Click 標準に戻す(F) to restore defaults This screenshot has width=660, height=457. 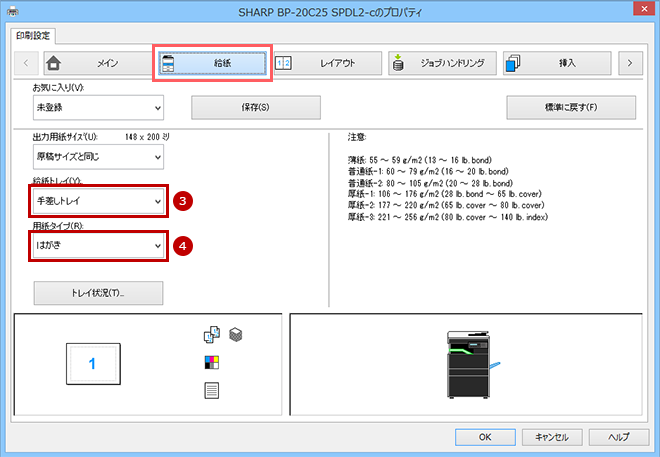coord(571,108)
